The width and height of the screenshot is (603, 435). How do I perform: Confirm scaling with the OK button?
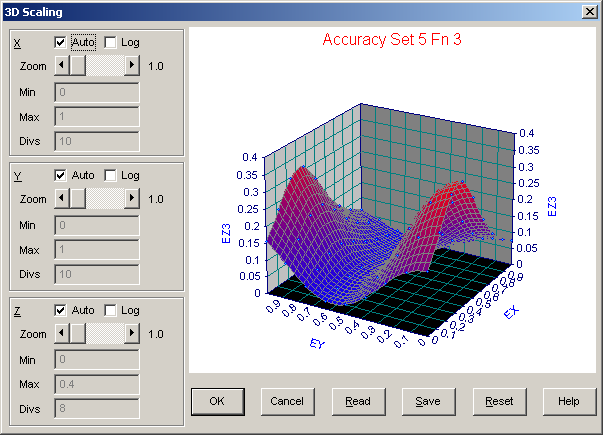(x=218, y=402)
